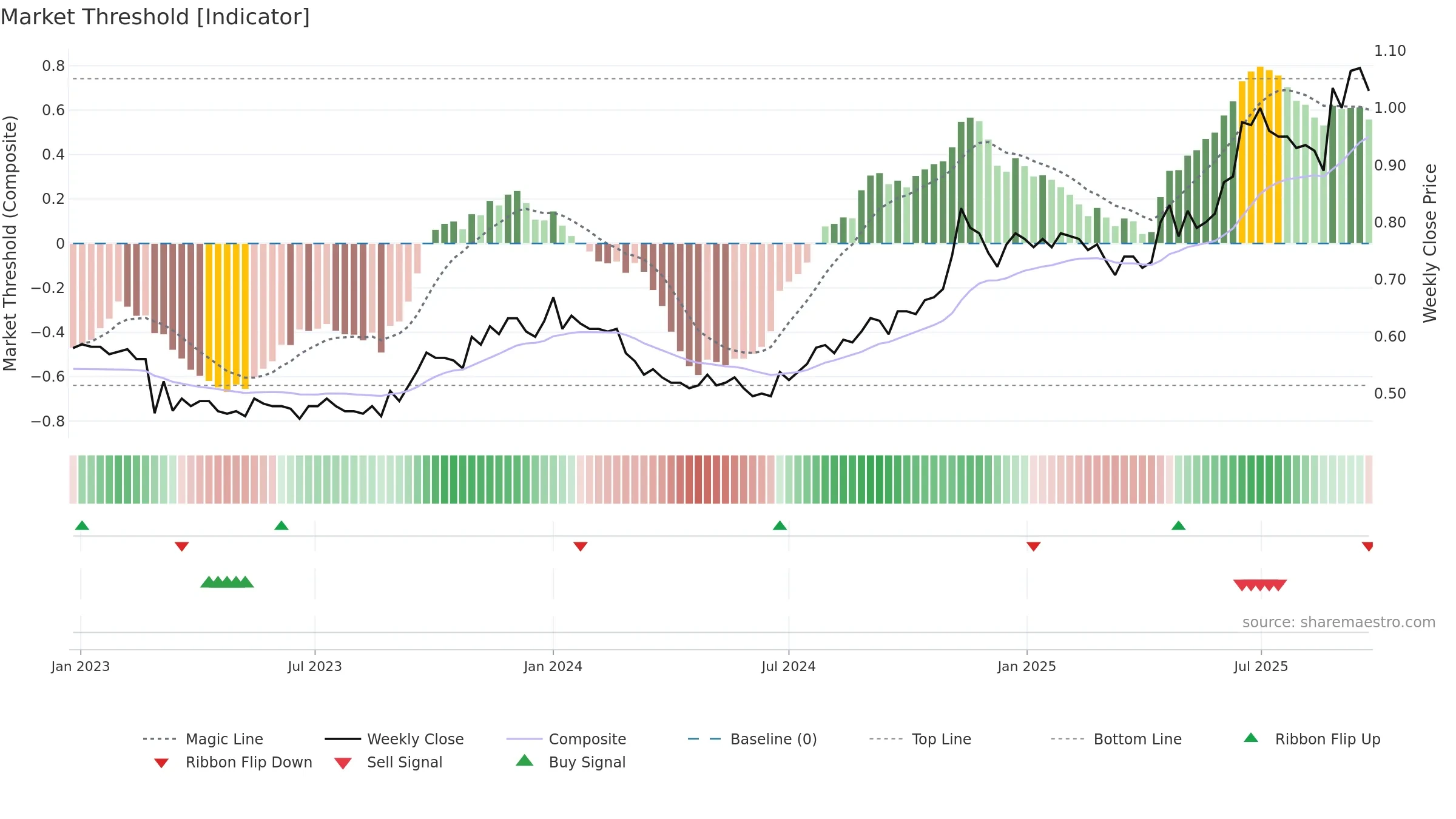This screenshot has width=1456, height=819.
Task: Click the Weekly Close peak at the top right
Action: (1360, 69)
